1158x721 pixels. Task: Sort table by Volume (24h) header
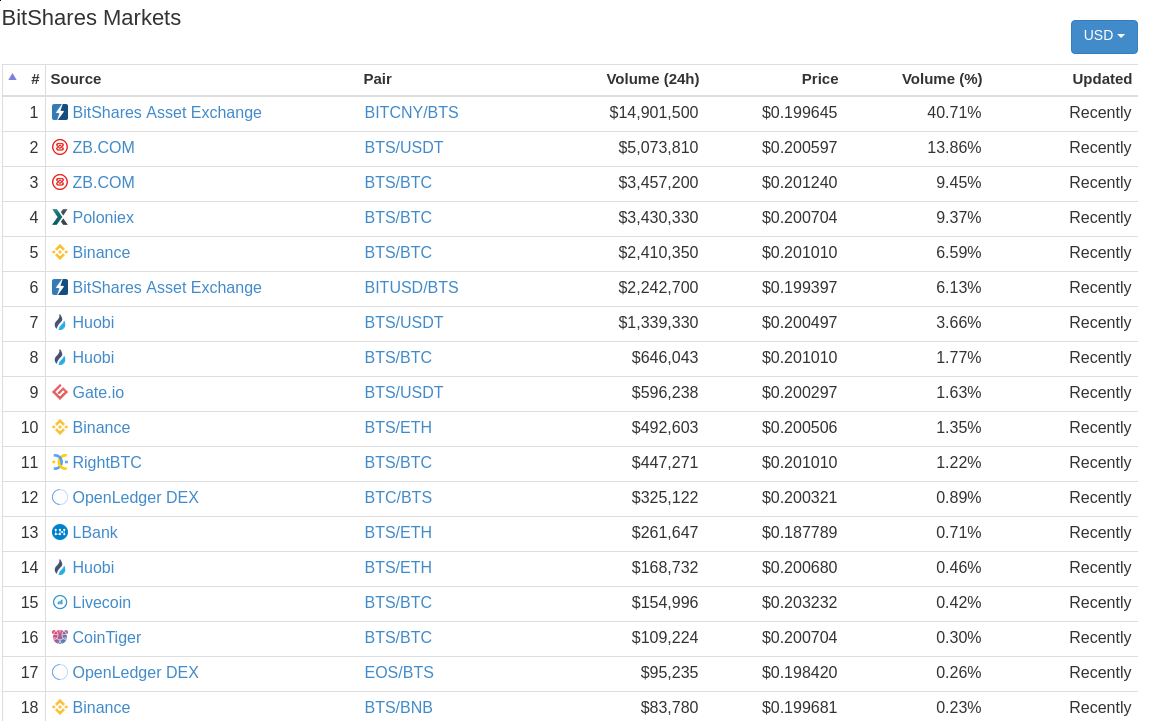point(653,79)
